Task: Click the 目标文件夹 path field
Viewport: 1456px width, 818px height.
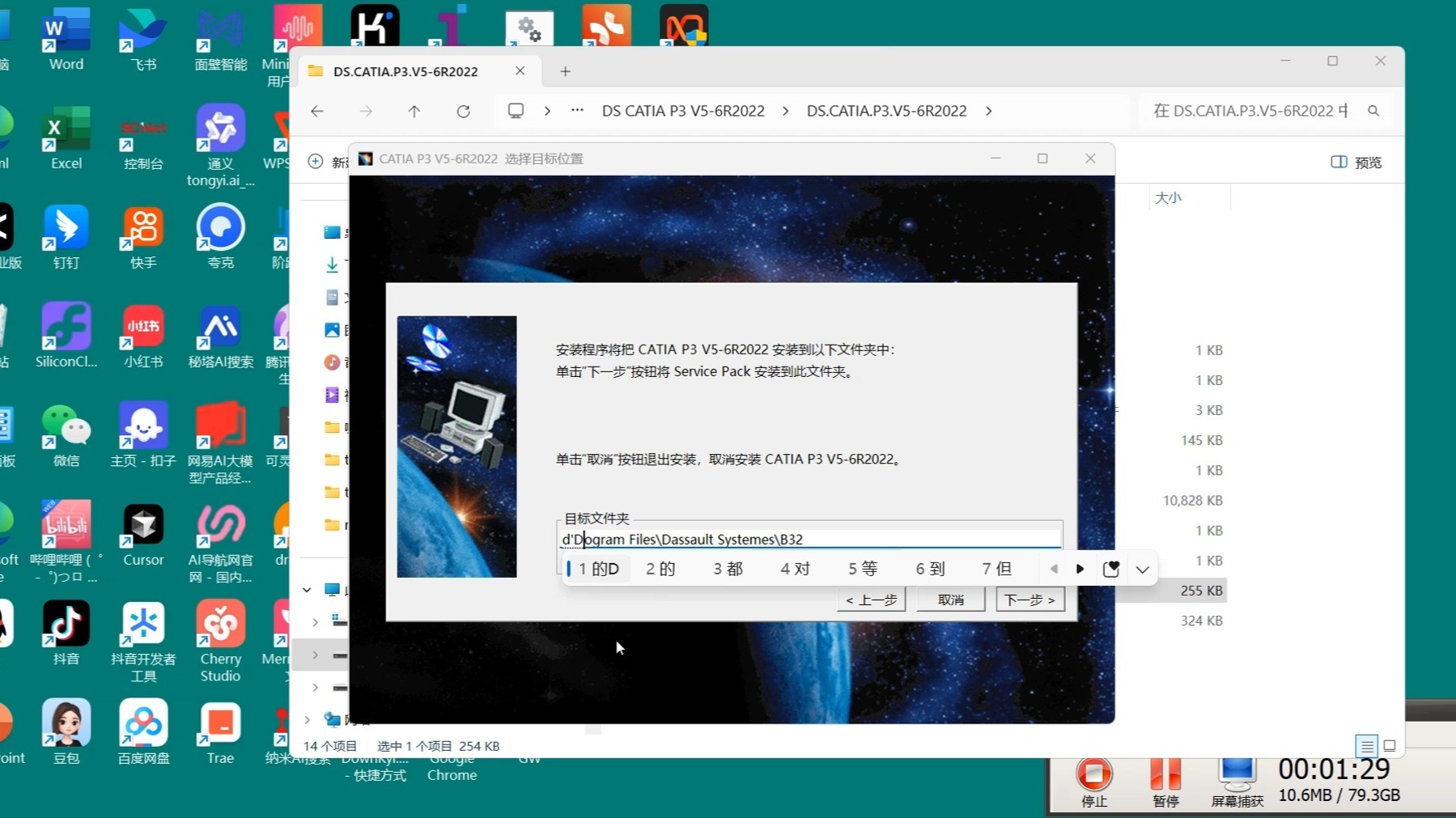Action: coord(810,539)
